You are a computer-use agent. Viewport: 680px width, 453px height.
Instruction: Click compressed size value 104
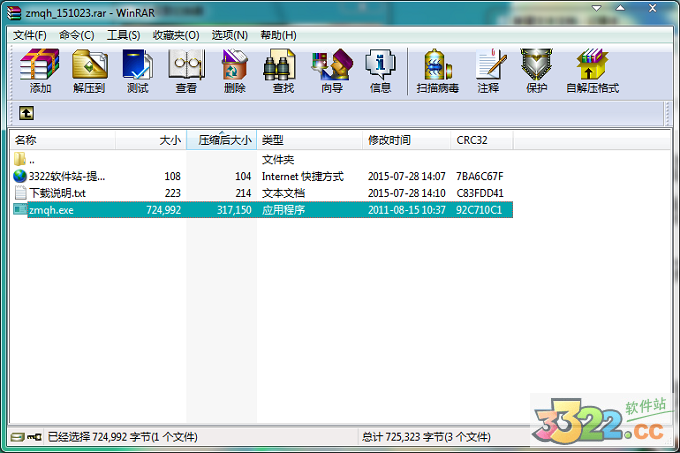243,176
